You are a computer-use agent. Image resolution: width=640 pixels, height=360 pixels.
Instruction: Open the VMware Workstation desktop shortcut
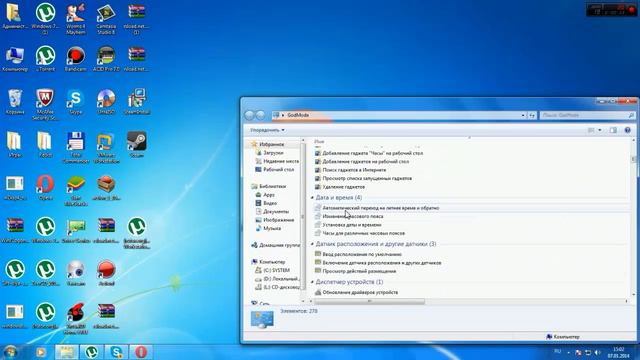tap(106, 147)
